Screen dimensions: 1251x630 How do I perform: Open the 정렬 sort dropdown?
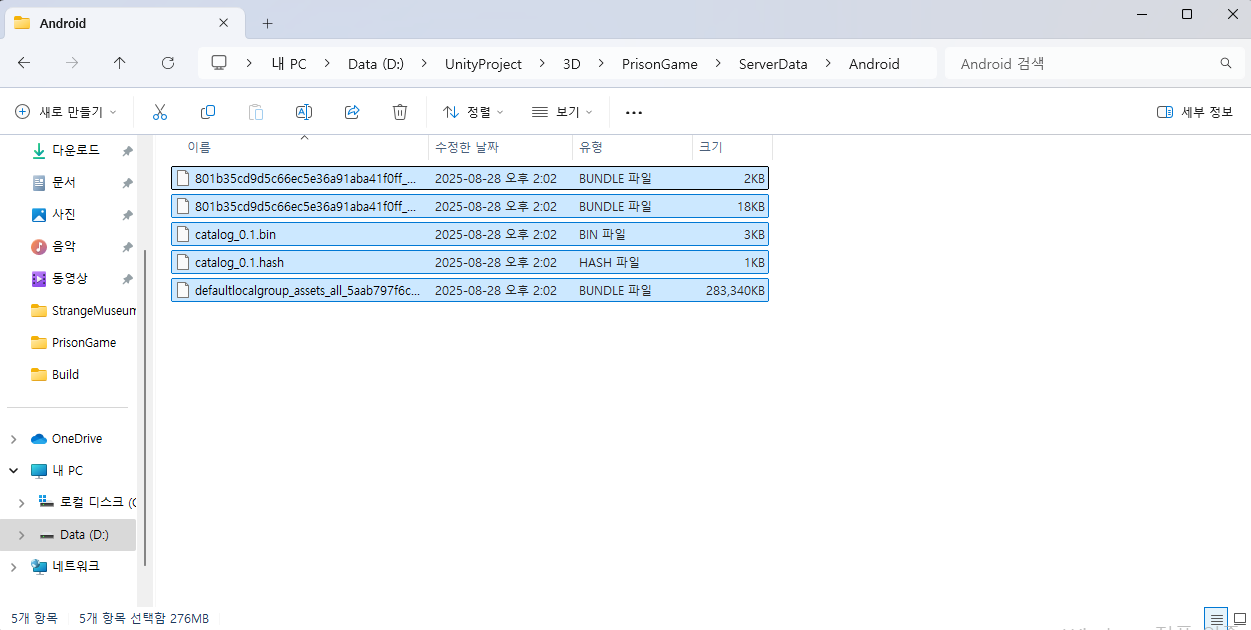(473, 112)
